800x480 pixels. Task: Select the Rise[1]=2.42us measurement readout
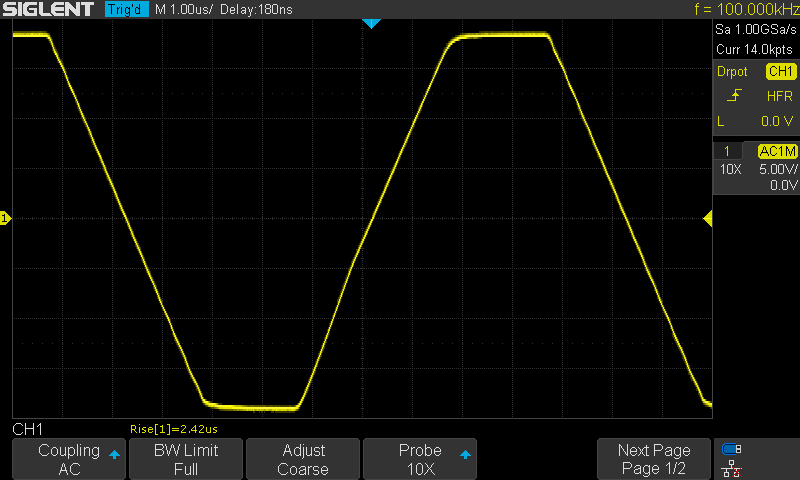pos(173,429)
